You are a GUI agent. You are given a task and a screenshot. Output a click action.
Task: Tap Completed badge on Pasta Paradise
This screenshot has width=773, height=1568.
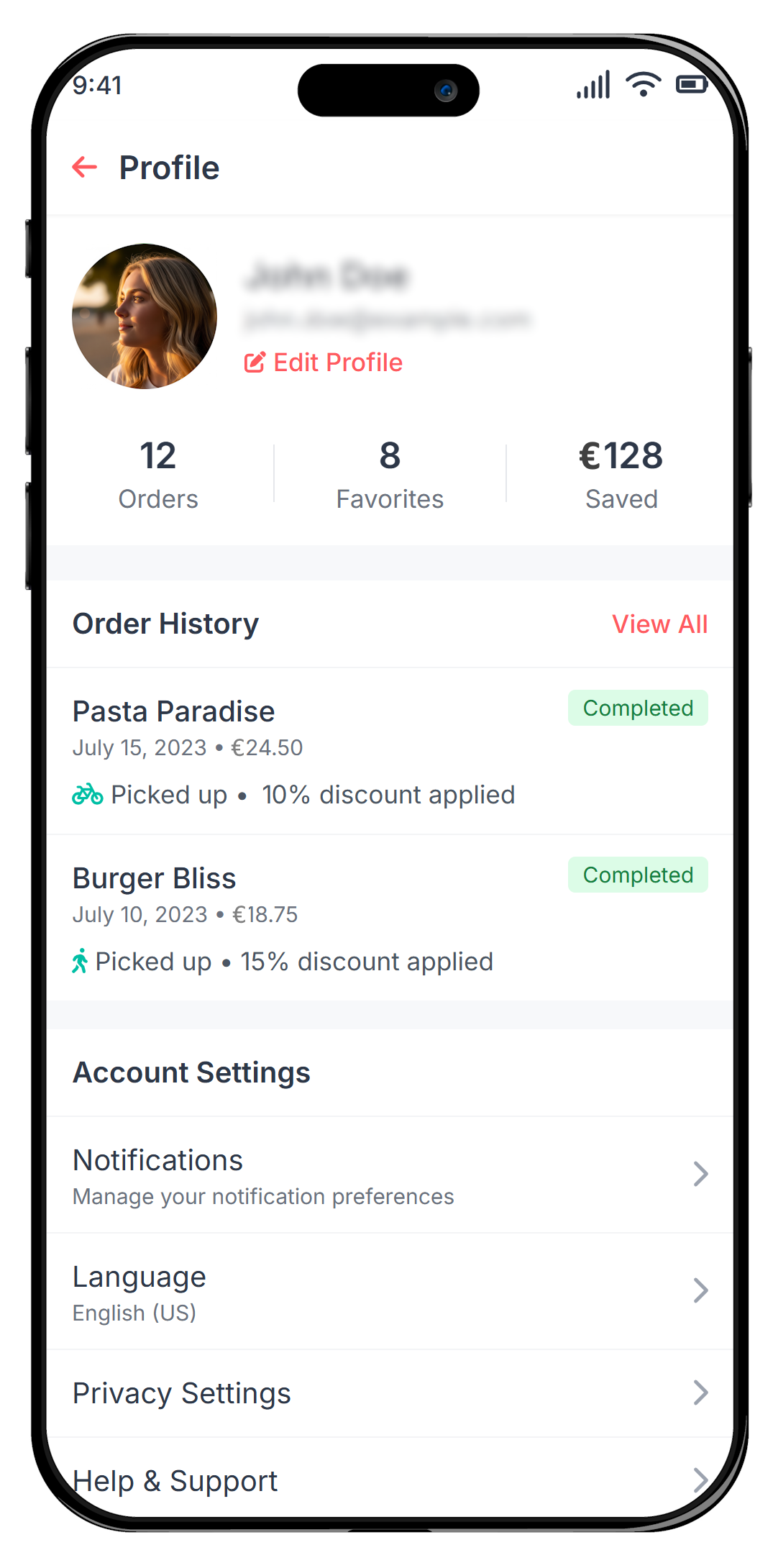(638, 708)
